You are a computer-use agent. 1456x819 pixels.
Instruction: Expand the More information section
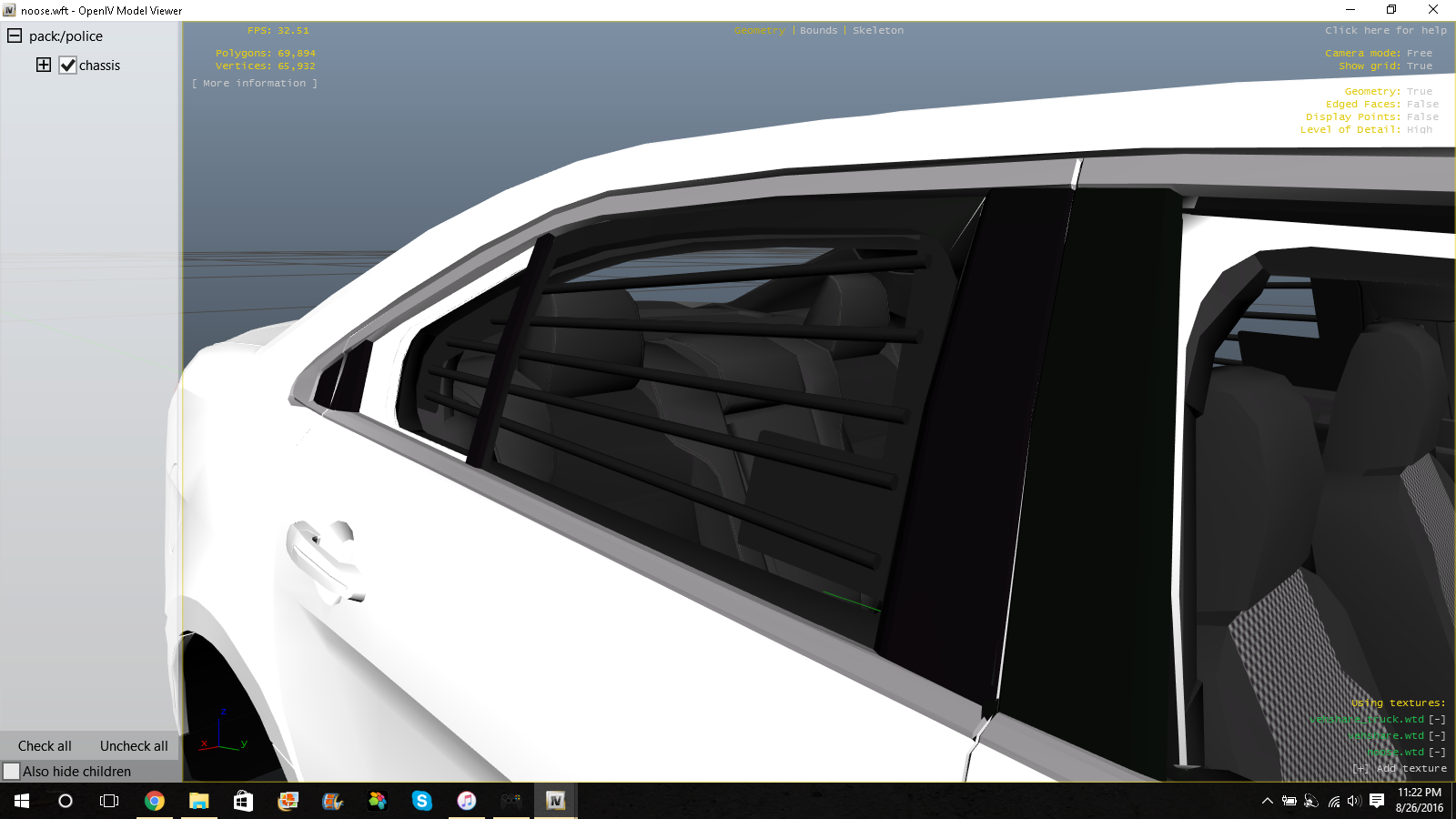click(255, 84)
